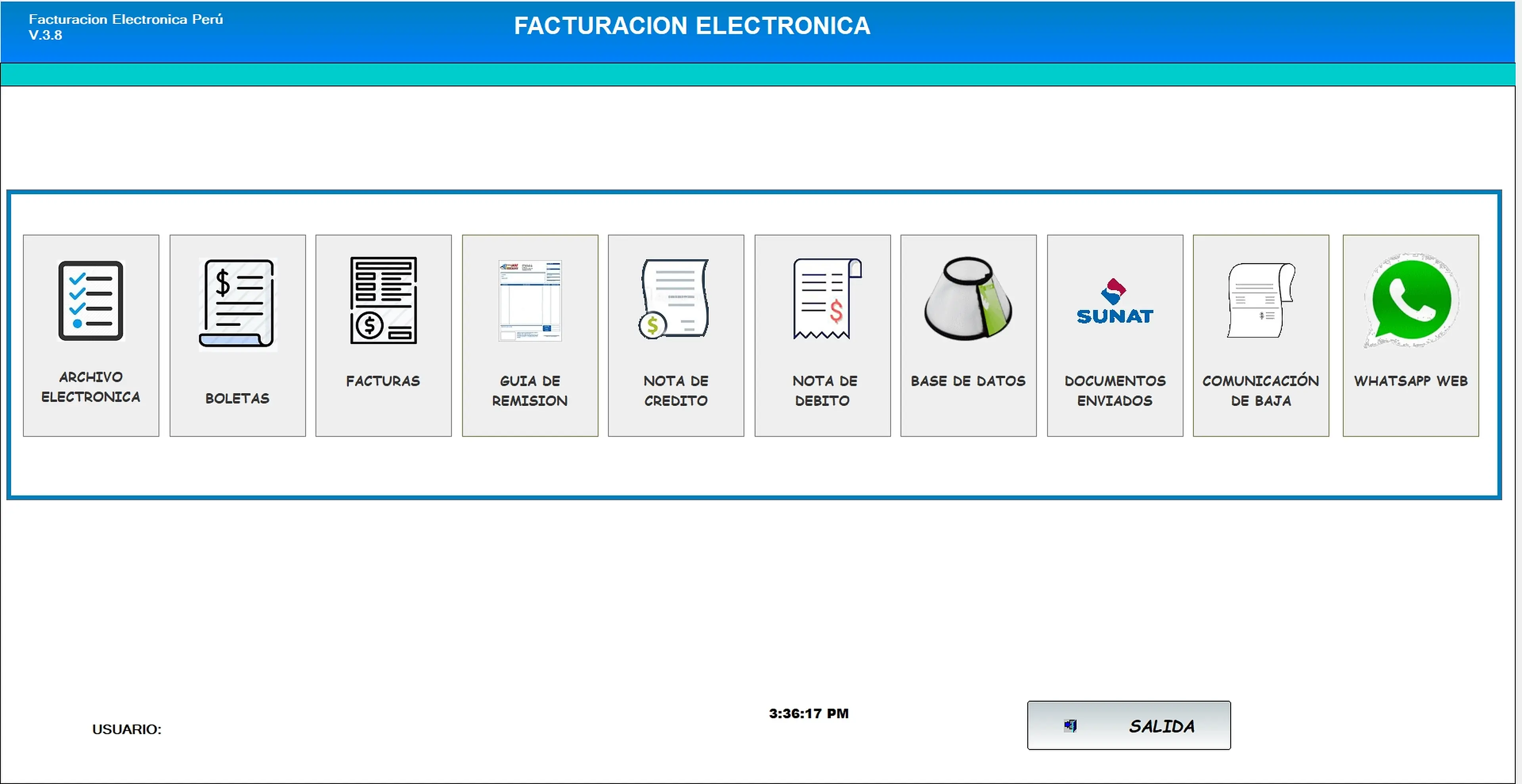Viewport: 1522px width, 784px height.
Task: Click the DOCUMENTOS ENVIADOS label
Action: [x=1115, y=390]
